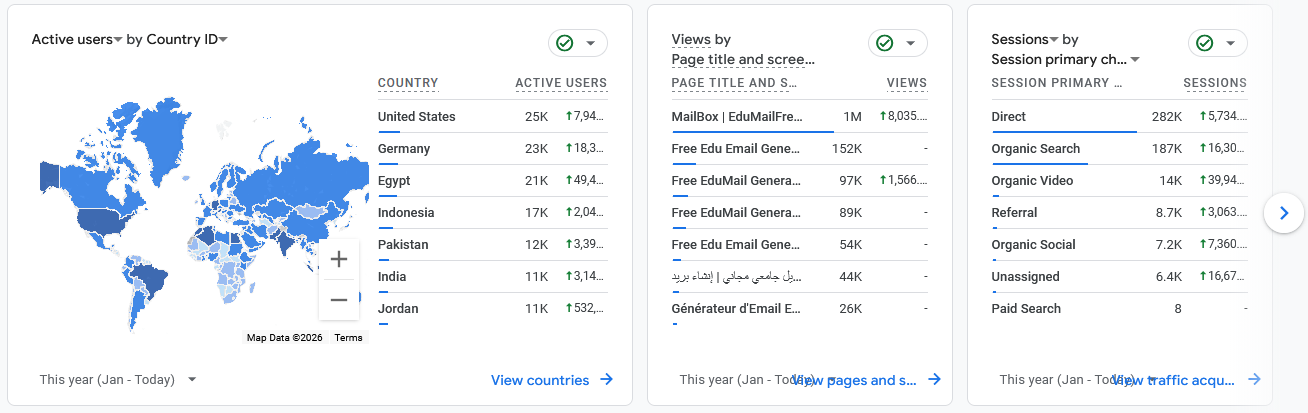Expand status dropdown arrow on Sessions card

pyautogui.click(x=1230, y=43)
